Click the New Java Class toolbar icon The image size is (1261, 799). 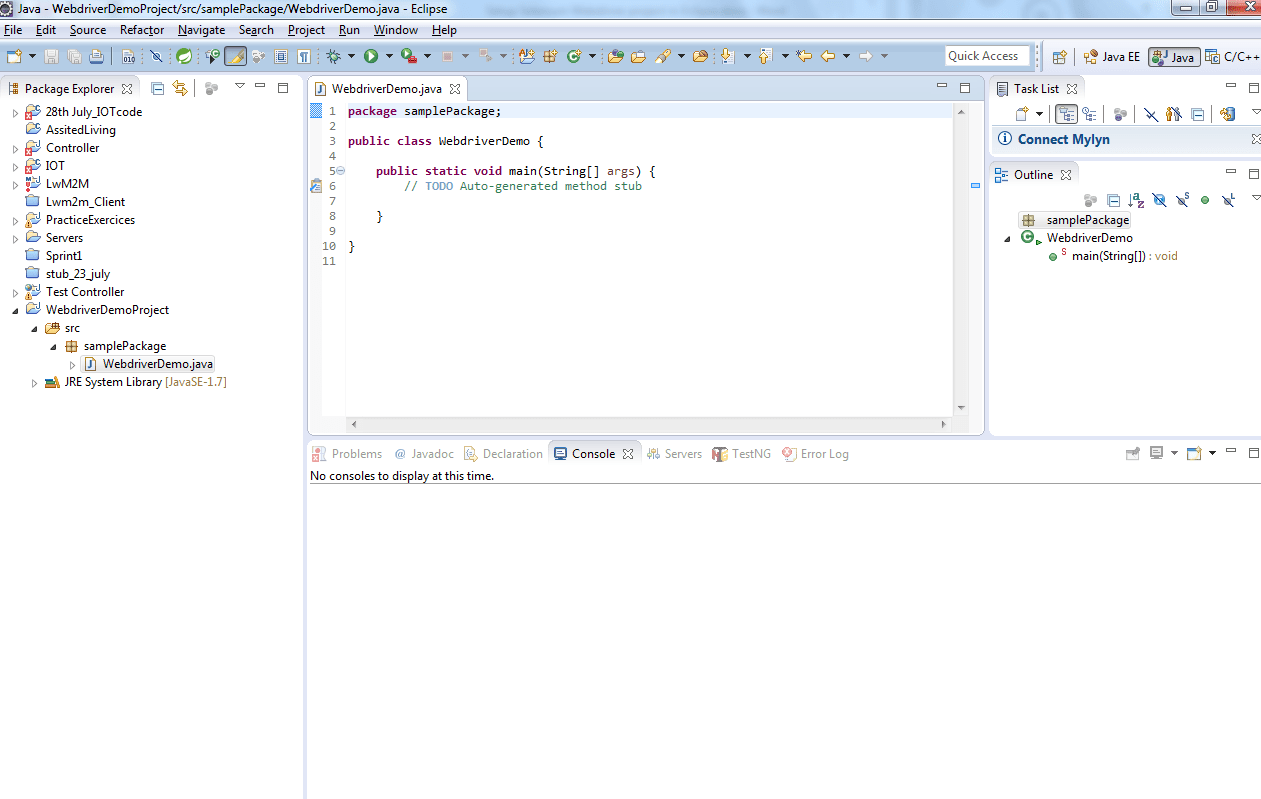(575, 57)
